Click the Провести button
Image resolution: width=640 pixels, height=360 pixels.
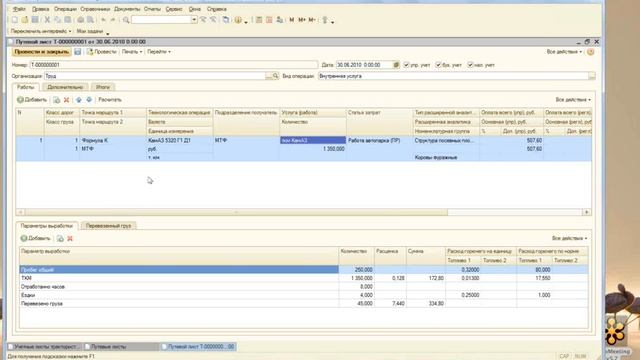[x=102, y=52]
